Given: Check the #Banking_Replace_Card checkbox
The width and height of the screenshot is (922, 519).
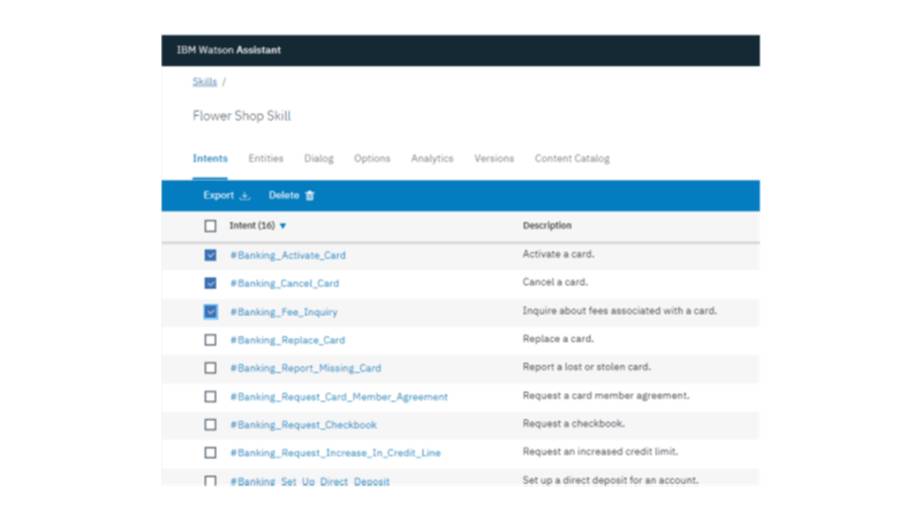Looking at the screenshot, I should [x=210, y=340].
